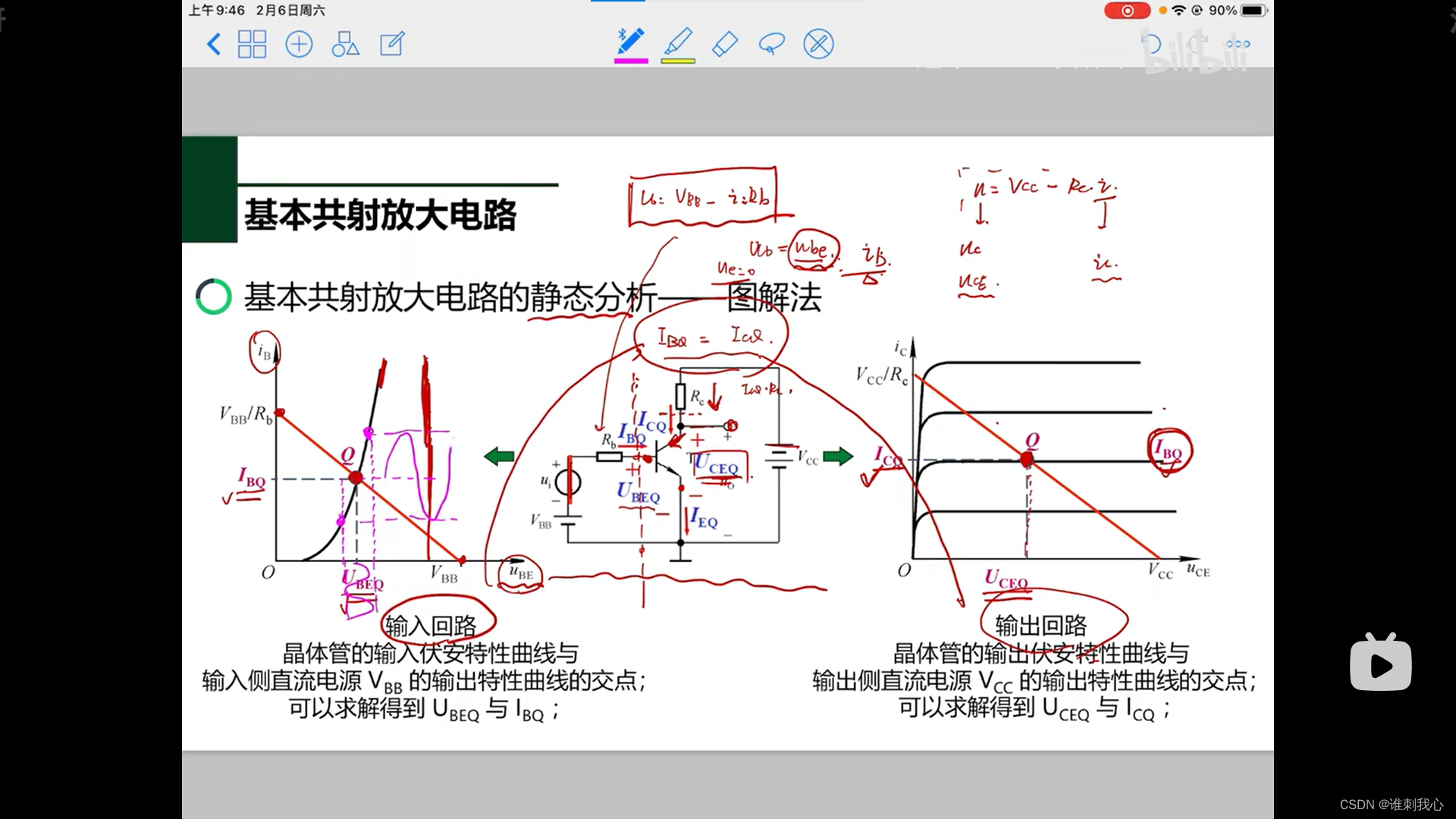Viewport: 1456px width, 819px height.
Task: Tap the battery status indicator
Action: pyautogui.click(x=1254, y=11)
